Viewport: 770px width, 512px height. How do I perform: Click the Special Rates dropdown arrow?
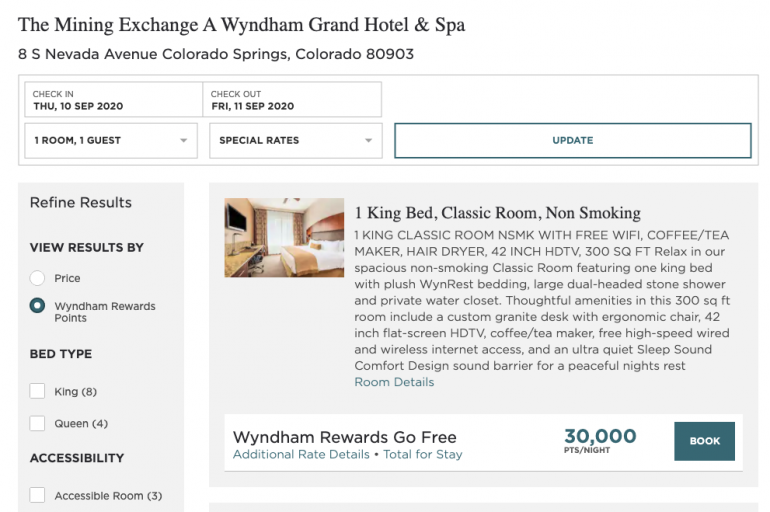coord(368,141)
